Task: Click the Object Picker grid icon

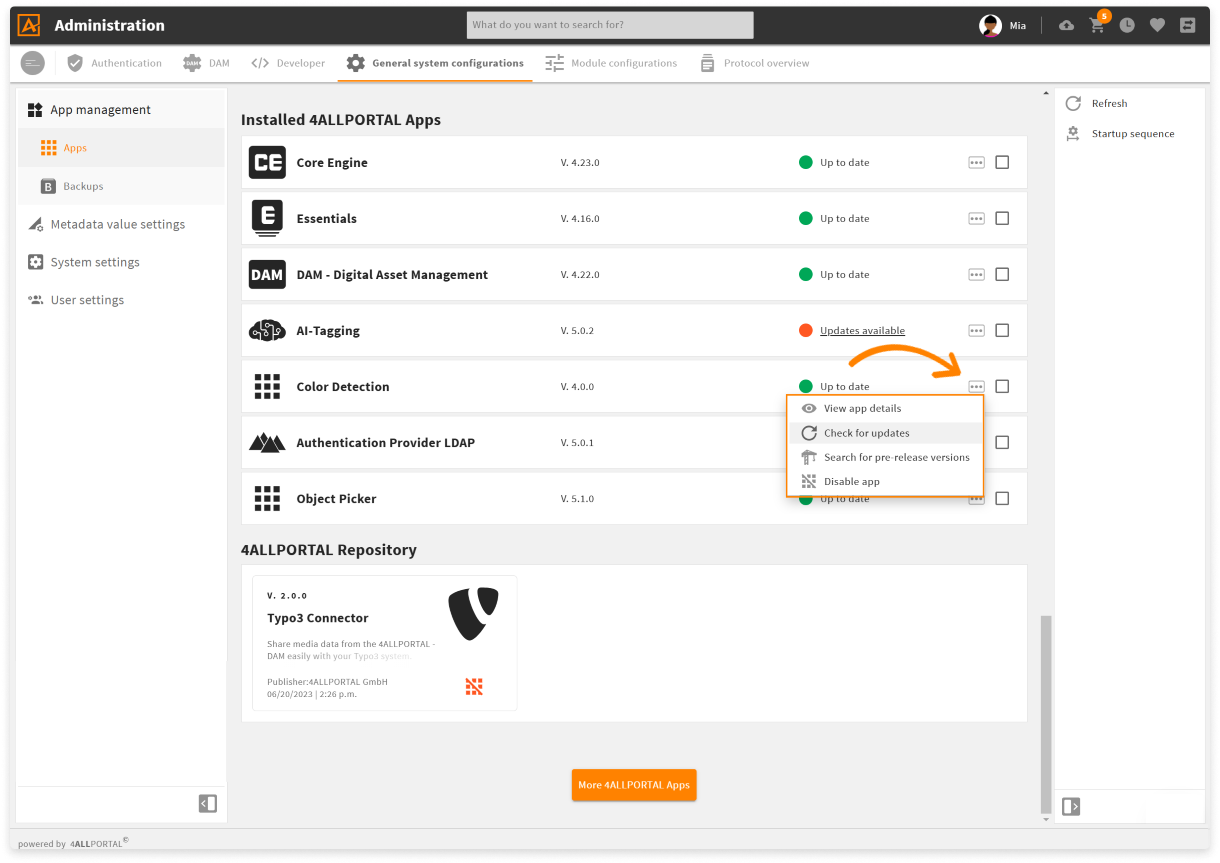Action: coord(267,499)
